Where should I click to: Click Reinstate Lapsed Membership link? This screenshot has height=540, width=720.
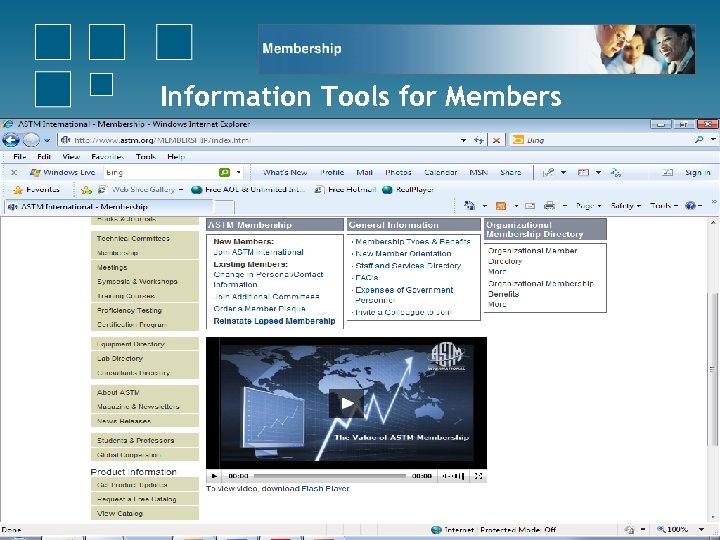tap(274, 321)
